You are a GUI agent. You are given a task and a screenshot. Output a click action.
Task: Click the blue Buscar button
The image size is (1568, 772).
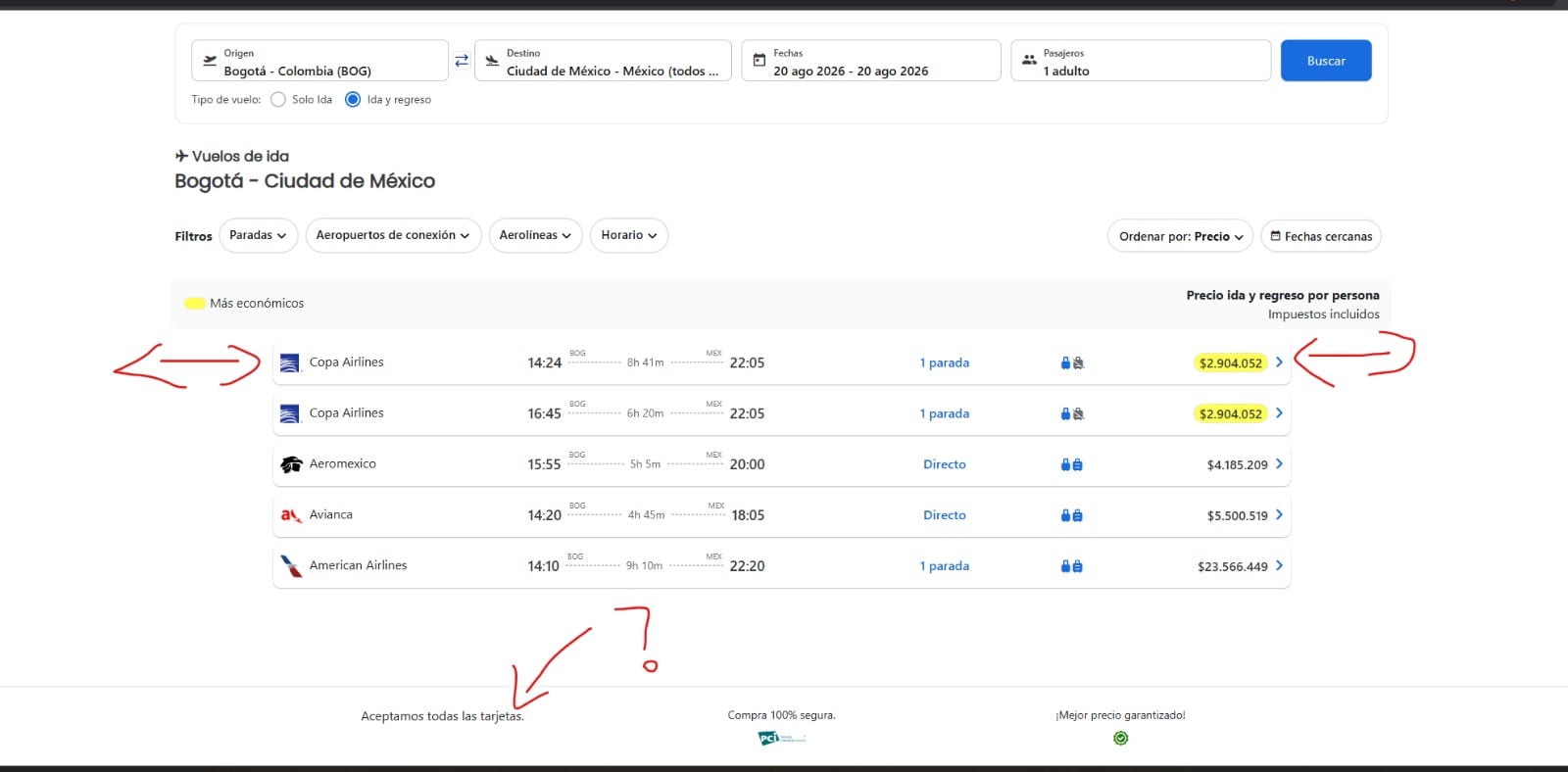1326,61
